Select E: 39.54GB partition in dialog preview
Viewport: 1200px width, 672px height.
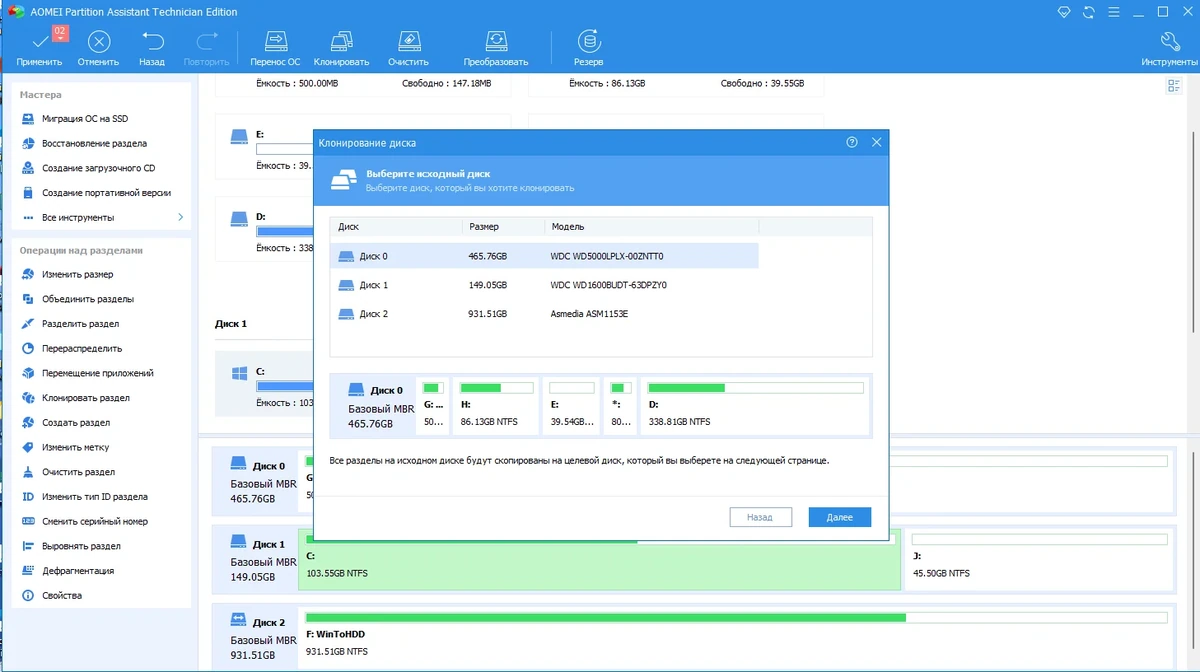[x=572, y=404]
